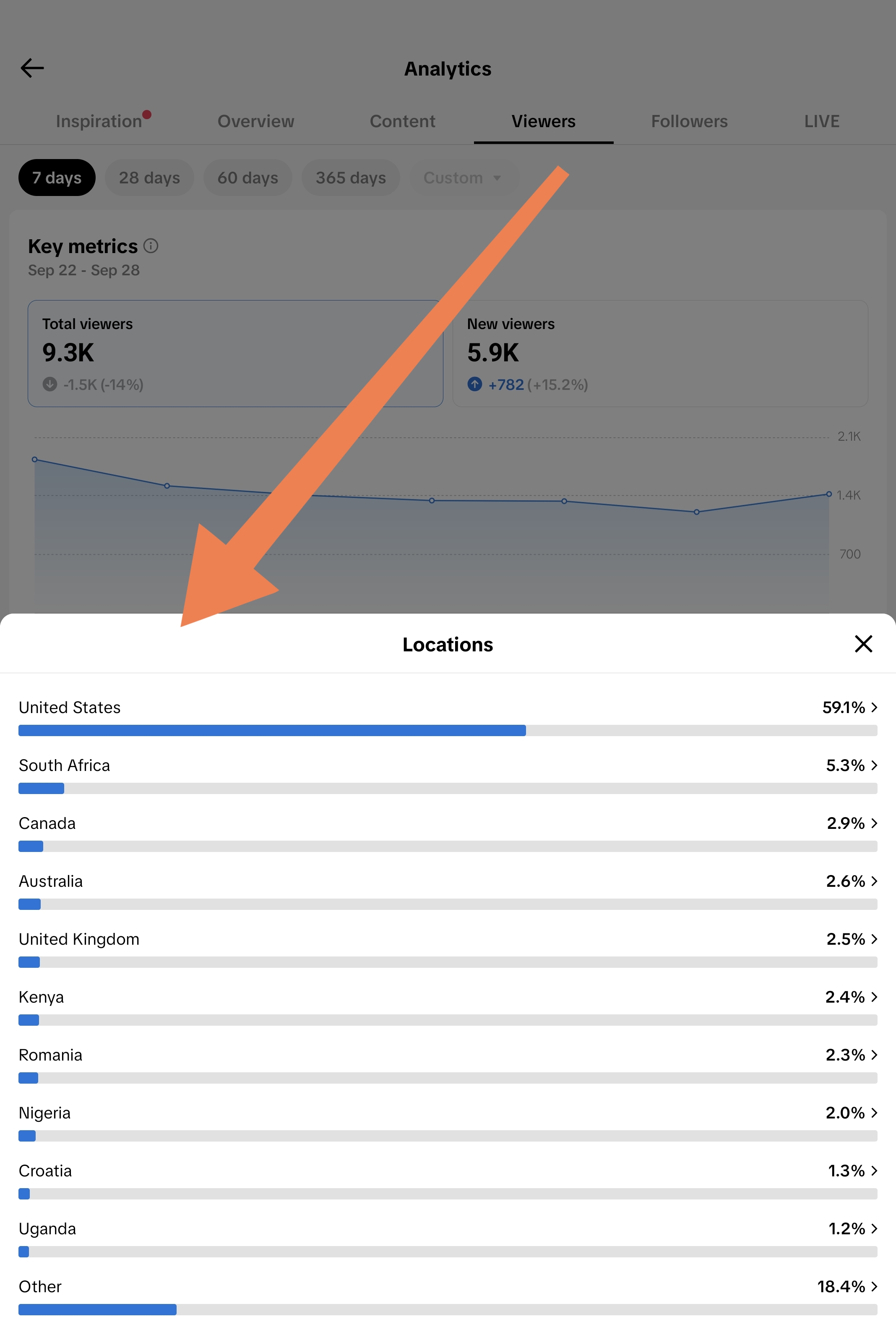Click the United States percentage bar
This screenshot has height=1343, width=896.
(448, 731)
